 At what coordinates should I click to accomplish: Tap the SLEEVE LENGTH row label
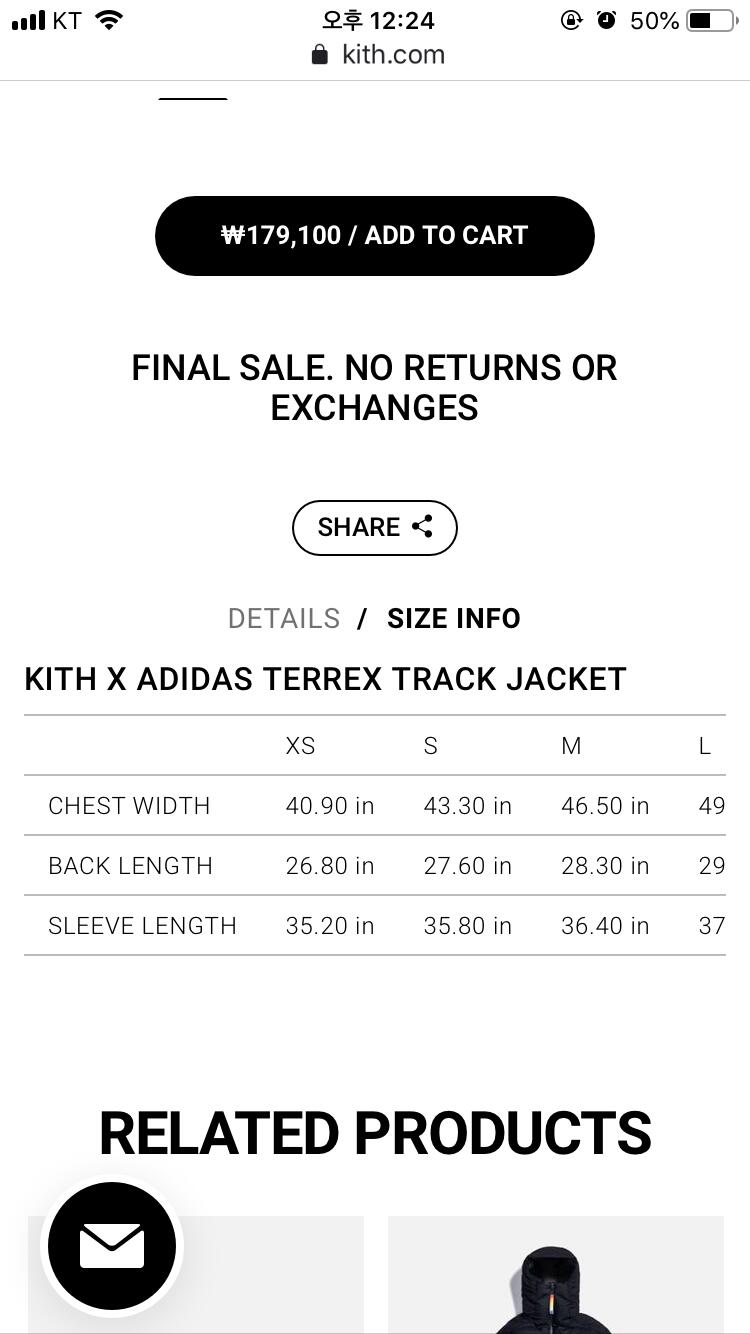pos(142,926)
